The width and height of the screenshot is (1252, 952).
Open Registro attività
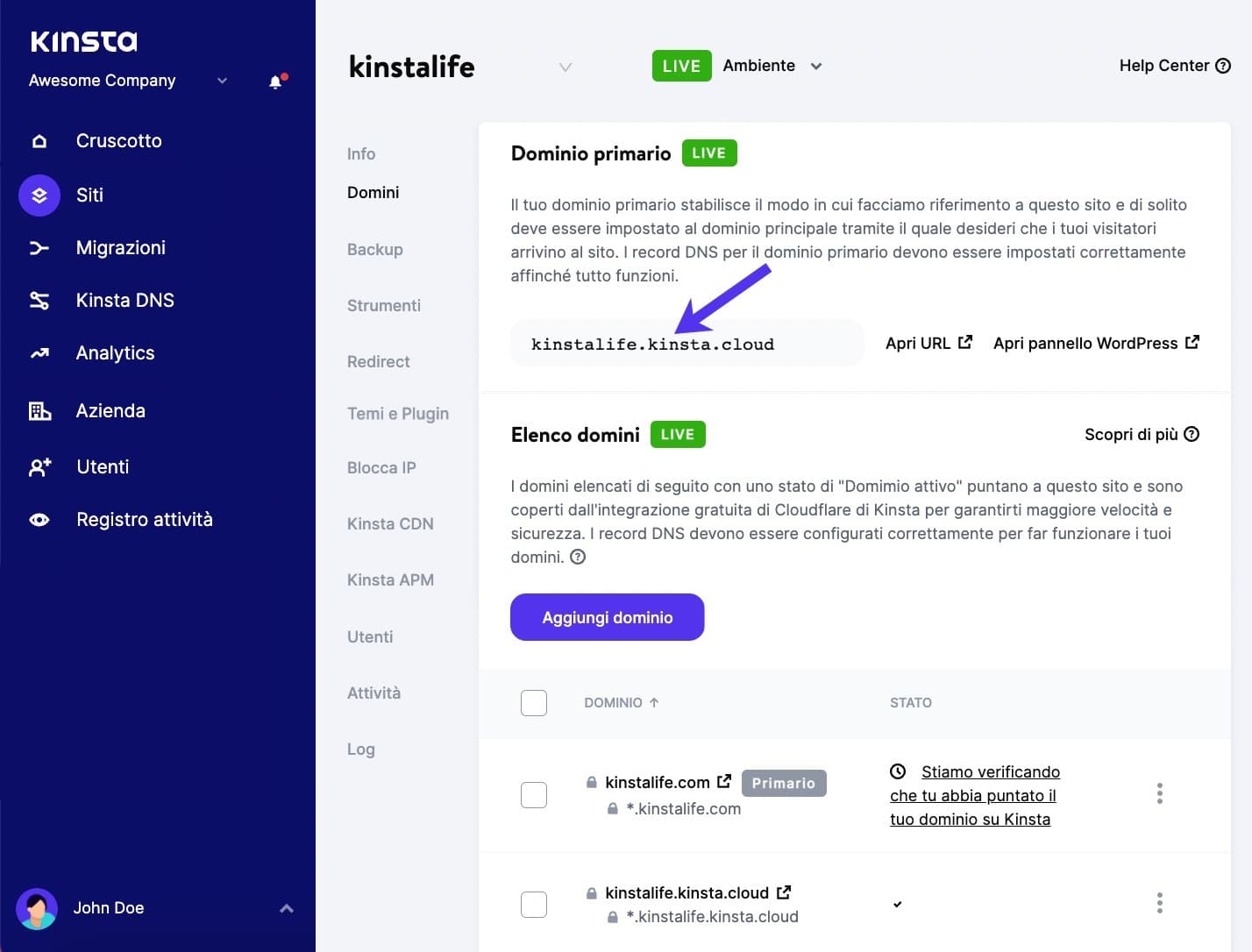pyautogui.click(x=144, y=519)
